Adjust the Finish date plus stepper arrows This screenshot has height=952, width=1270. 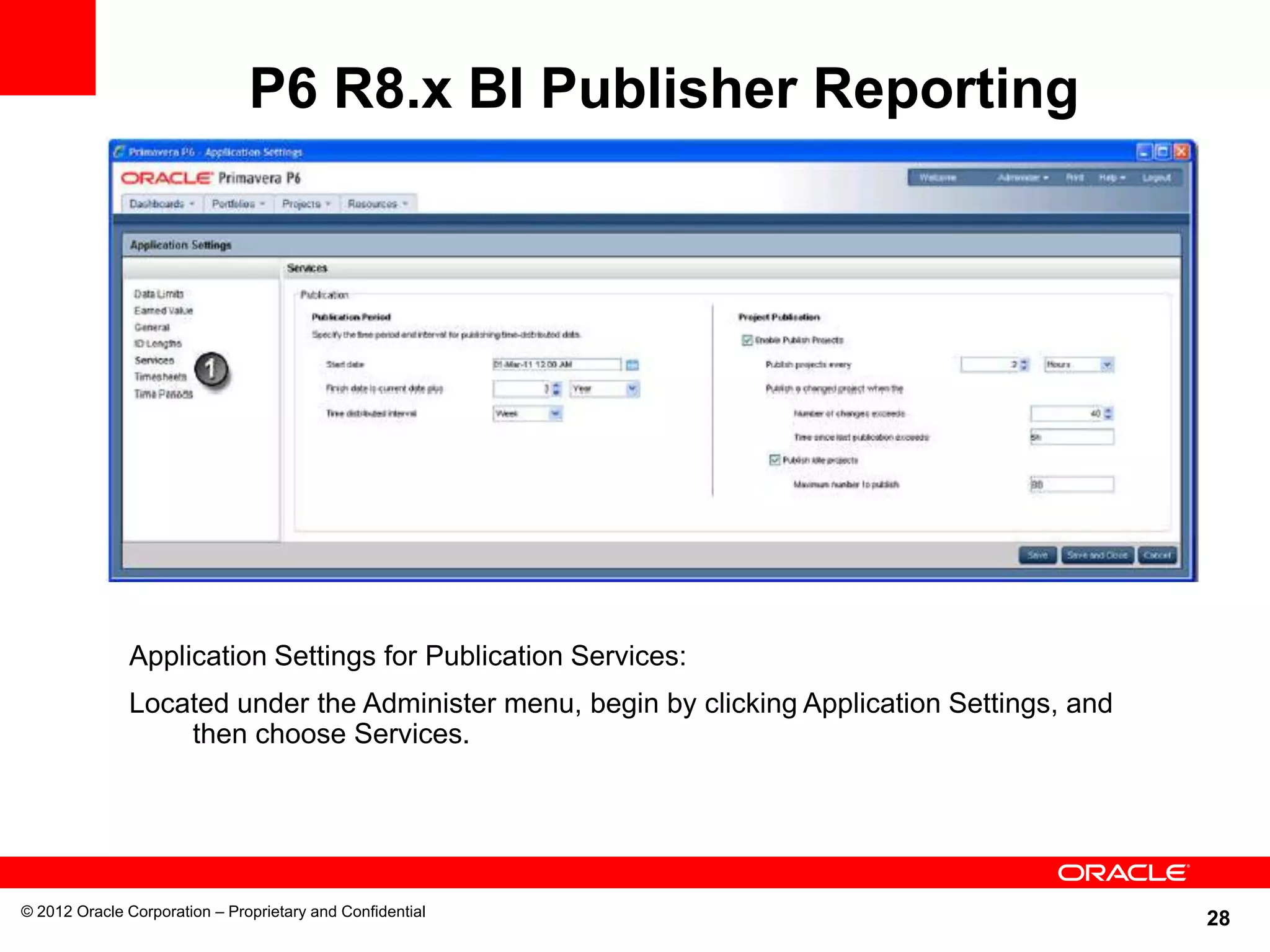(x=556, y=389)
